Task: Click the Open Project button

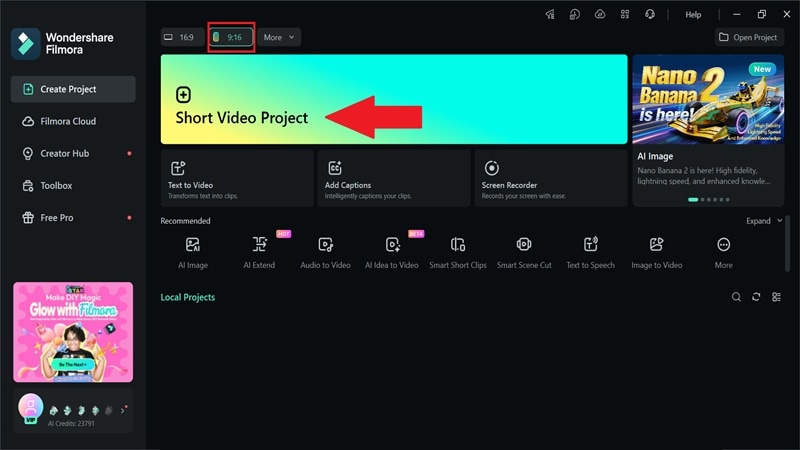Action: (x=748, y=37)
